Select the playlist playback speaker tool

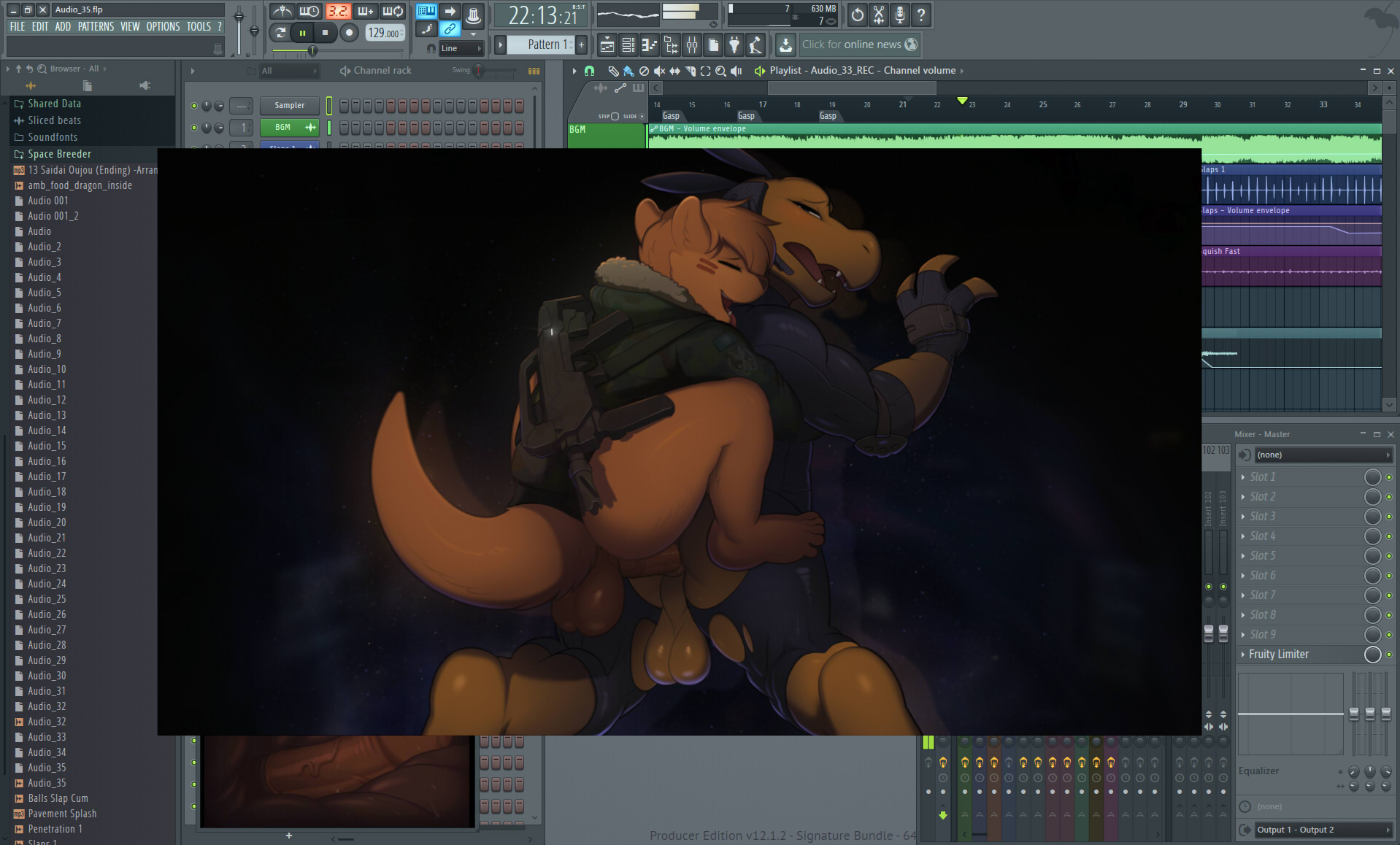point(736,71)
